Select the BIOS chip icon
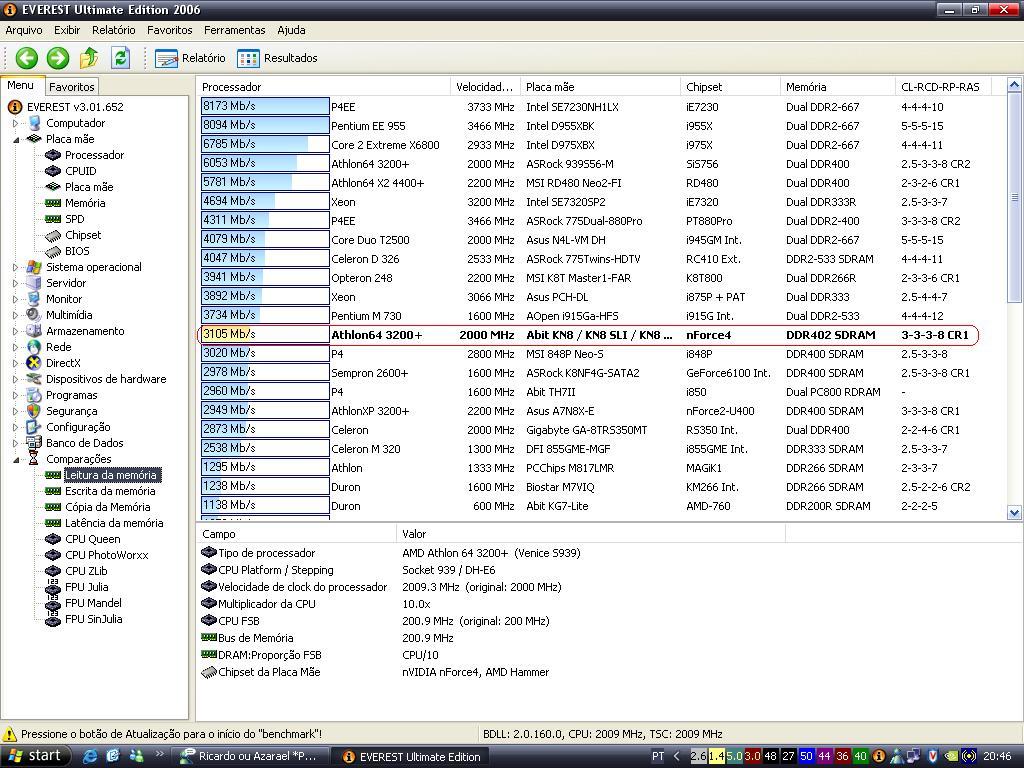This screenshot has height=768, width=1024. [53, 251]
